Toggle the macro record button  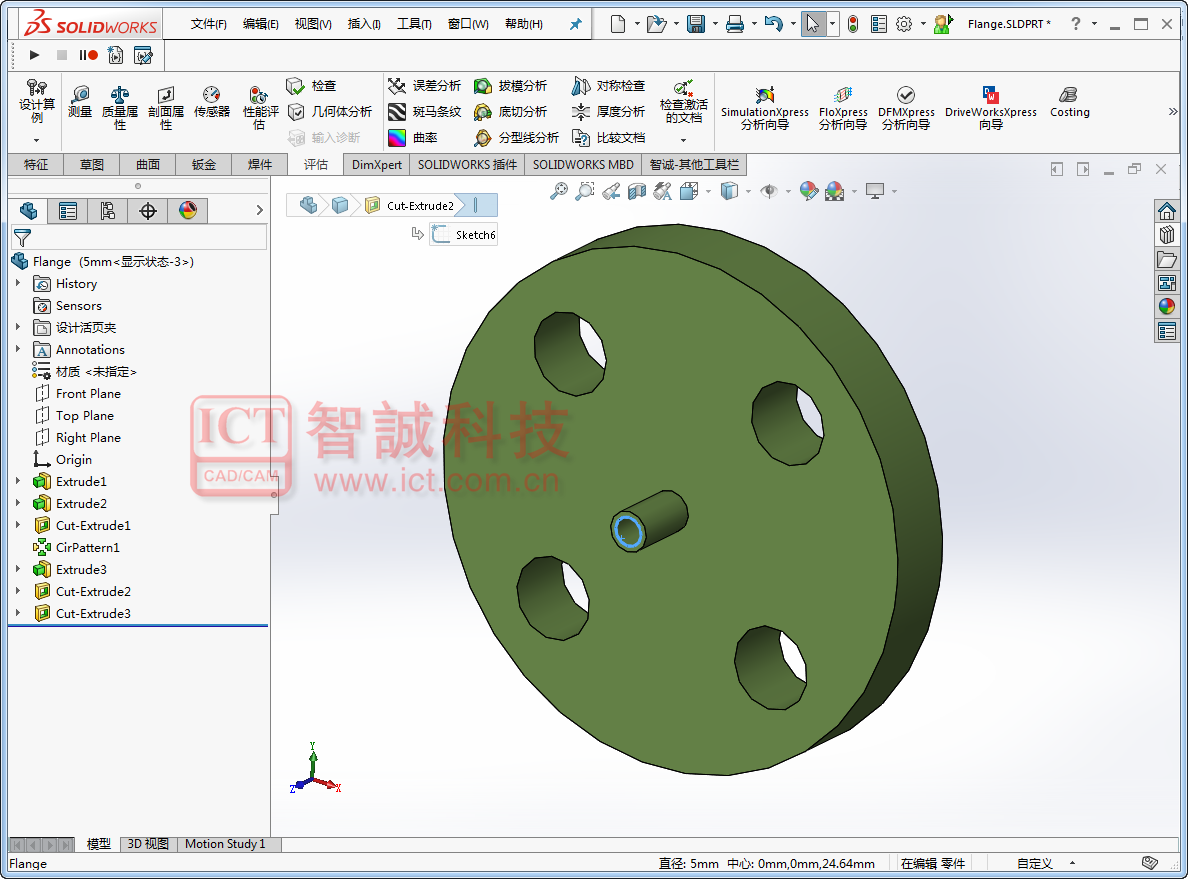pos(88,56)
